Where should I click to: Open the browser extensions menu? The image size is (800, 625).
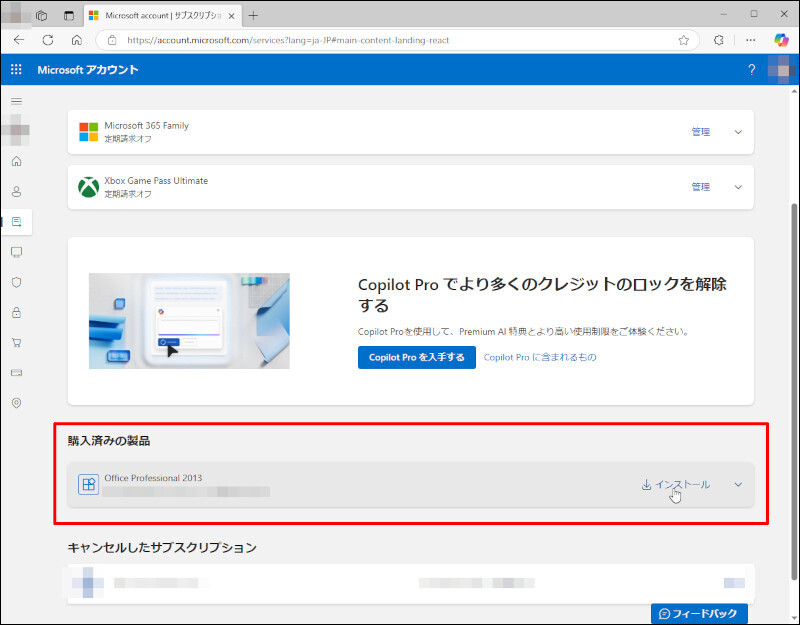719,40
